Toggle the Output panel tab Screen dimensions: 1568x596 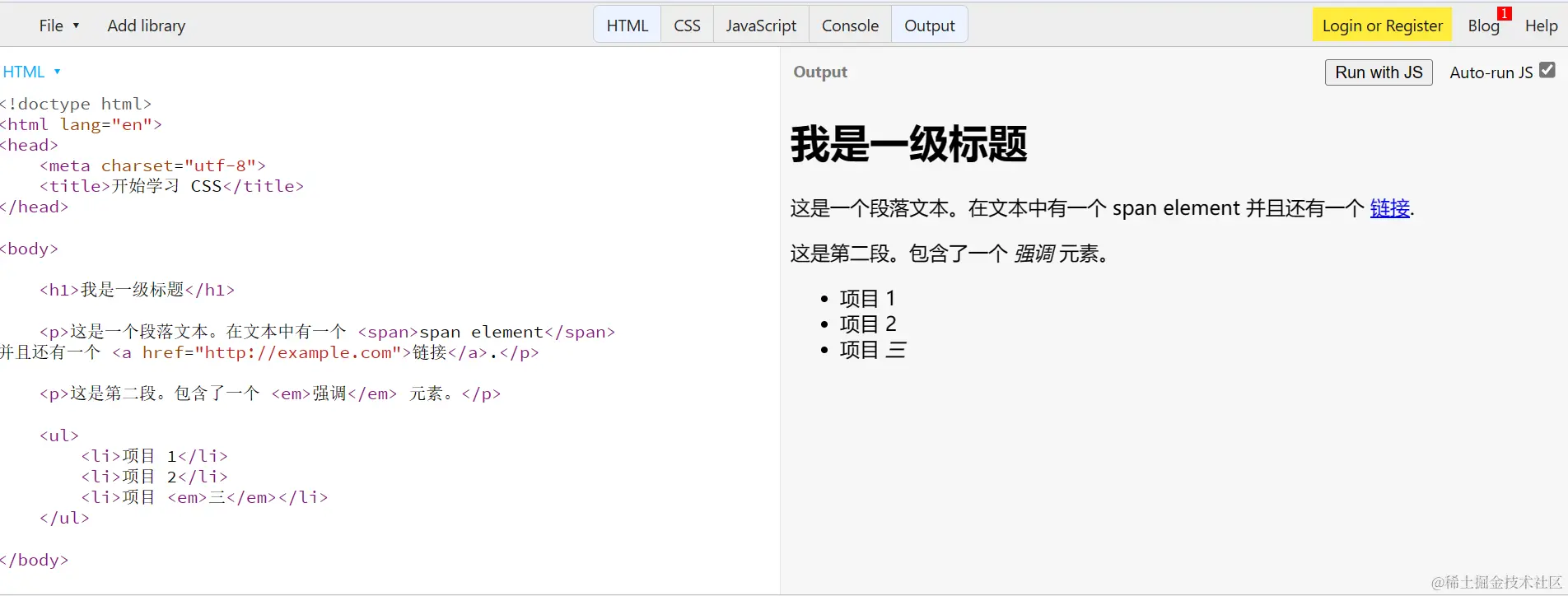click(x=930, y=26)
